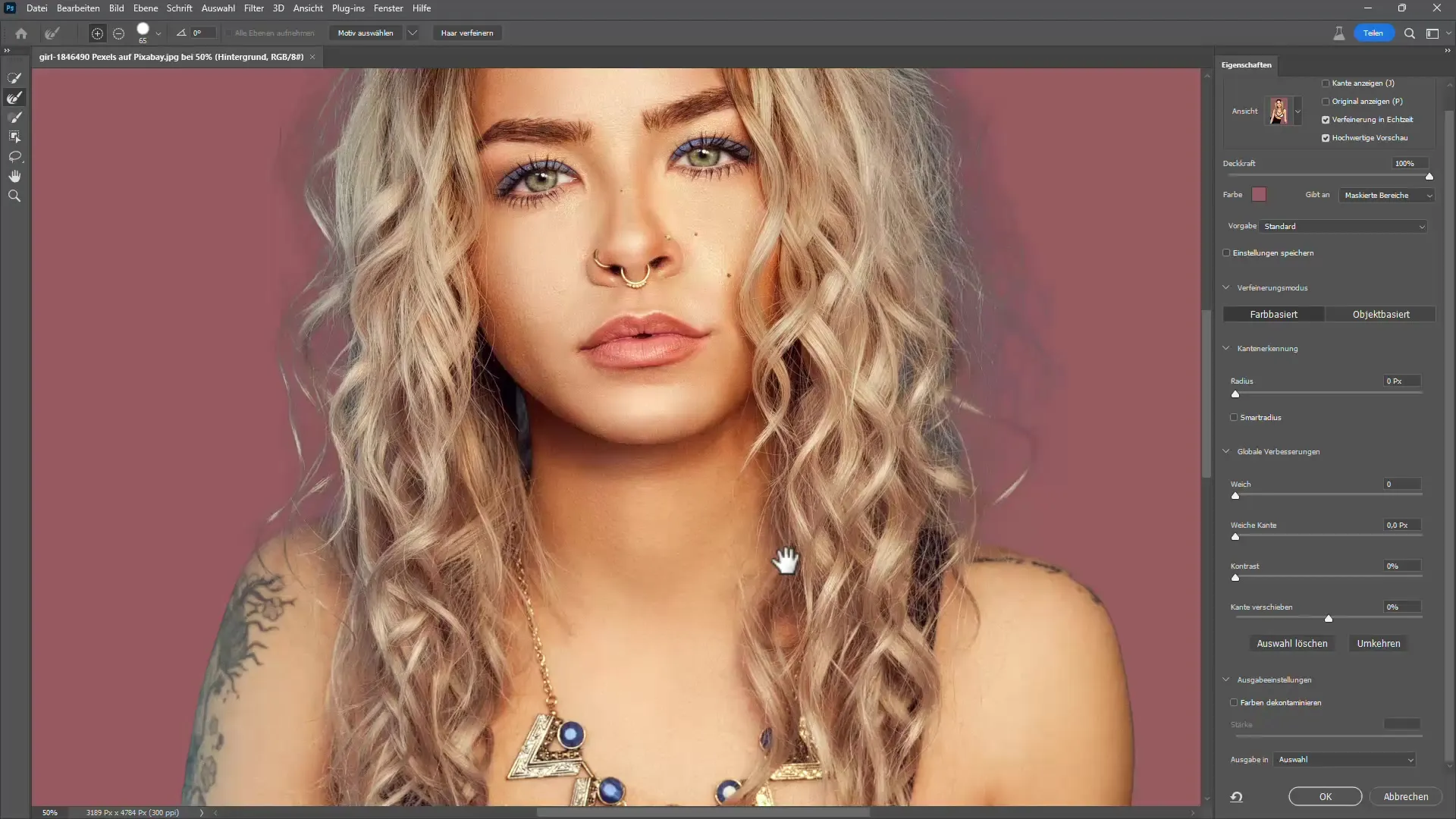This screenshot has height=819, width=1456.
Task: Enable Farben dekontaminieren checkbox
Action: click(1234, 703)
